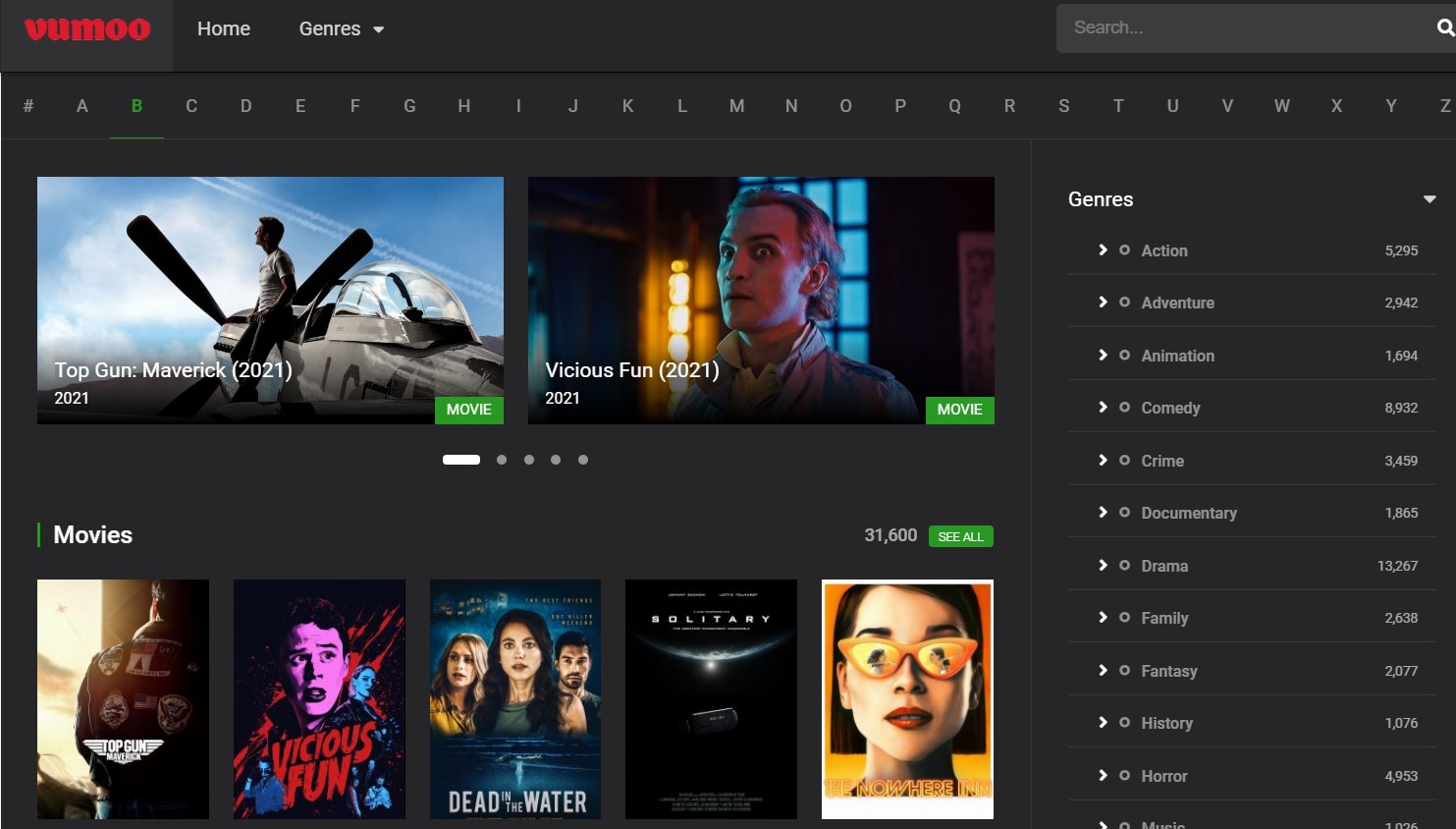Image resolution: width=1456 pixels, height=829 pixels.
Task: Go to third carousel slide dot
Action: (x=529, y=460)
